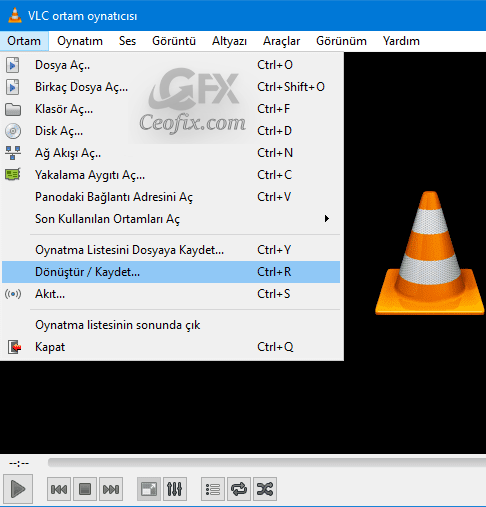Viewport: 486px width, 507px height.
Task: Choose Oynatma Listesini Dosyaya Kaydet...
Action: click(x=171, y=250)
